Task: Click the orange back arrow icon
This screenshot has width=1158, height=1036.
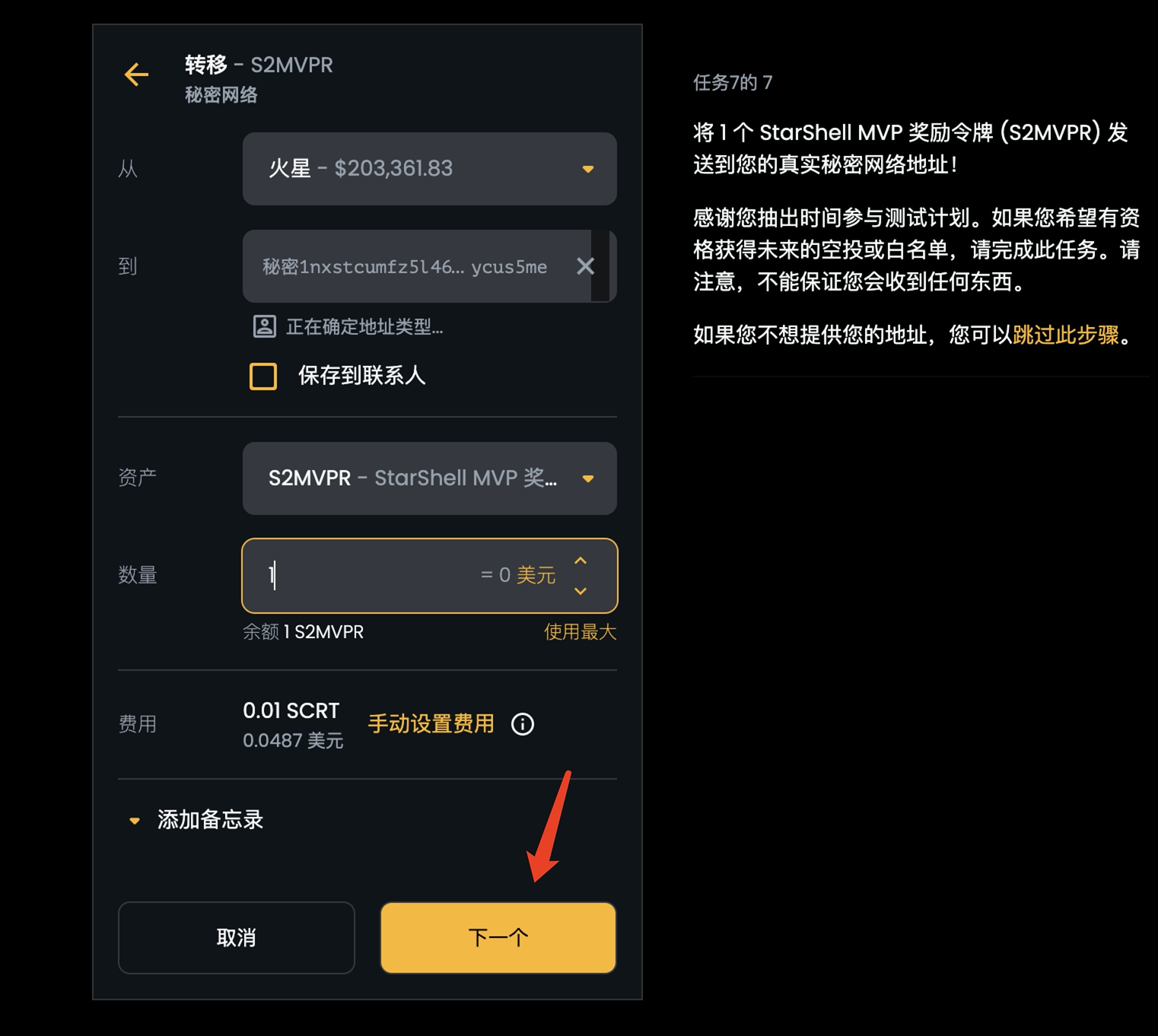Action: [136, 75]
